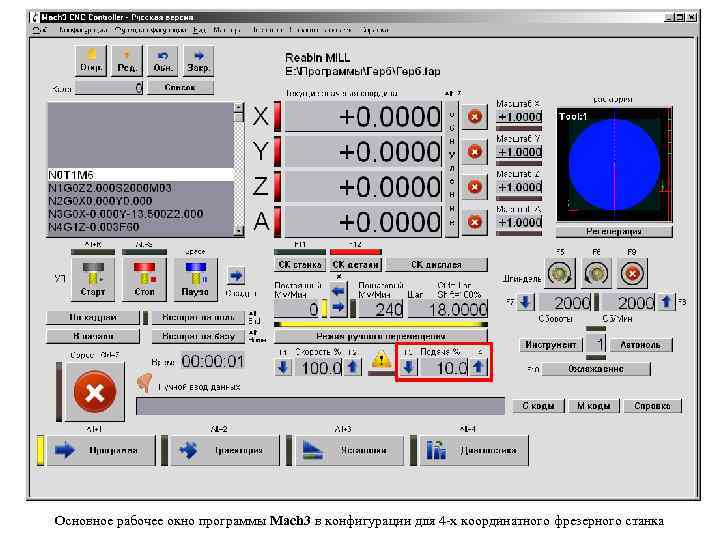Switch to the Диагностика screen tab
720x540 pixels.
tap(474, 450)
